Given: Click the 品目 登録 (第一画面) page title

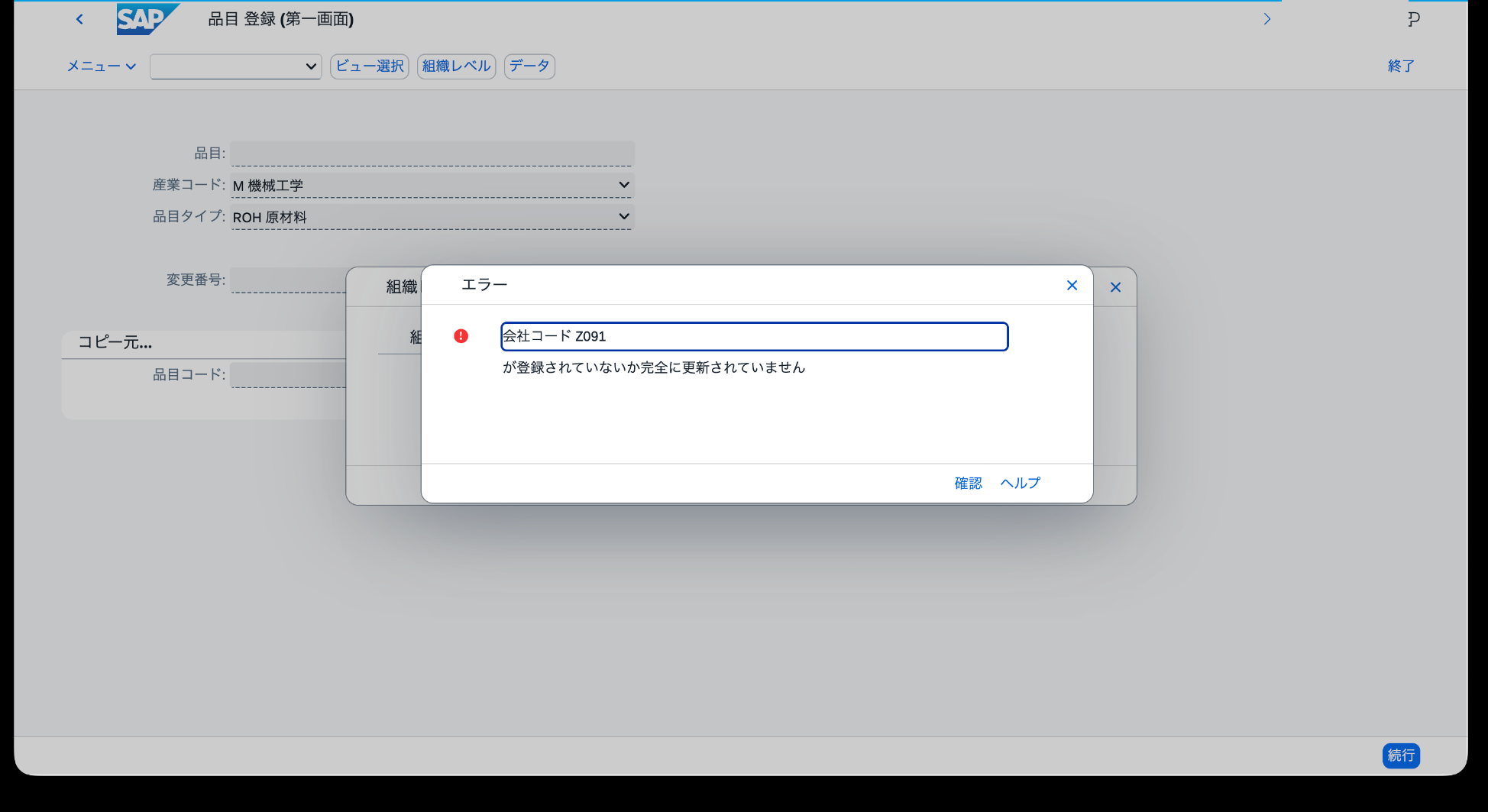Looking at the screenshot, I should click(x=281, y=19).
